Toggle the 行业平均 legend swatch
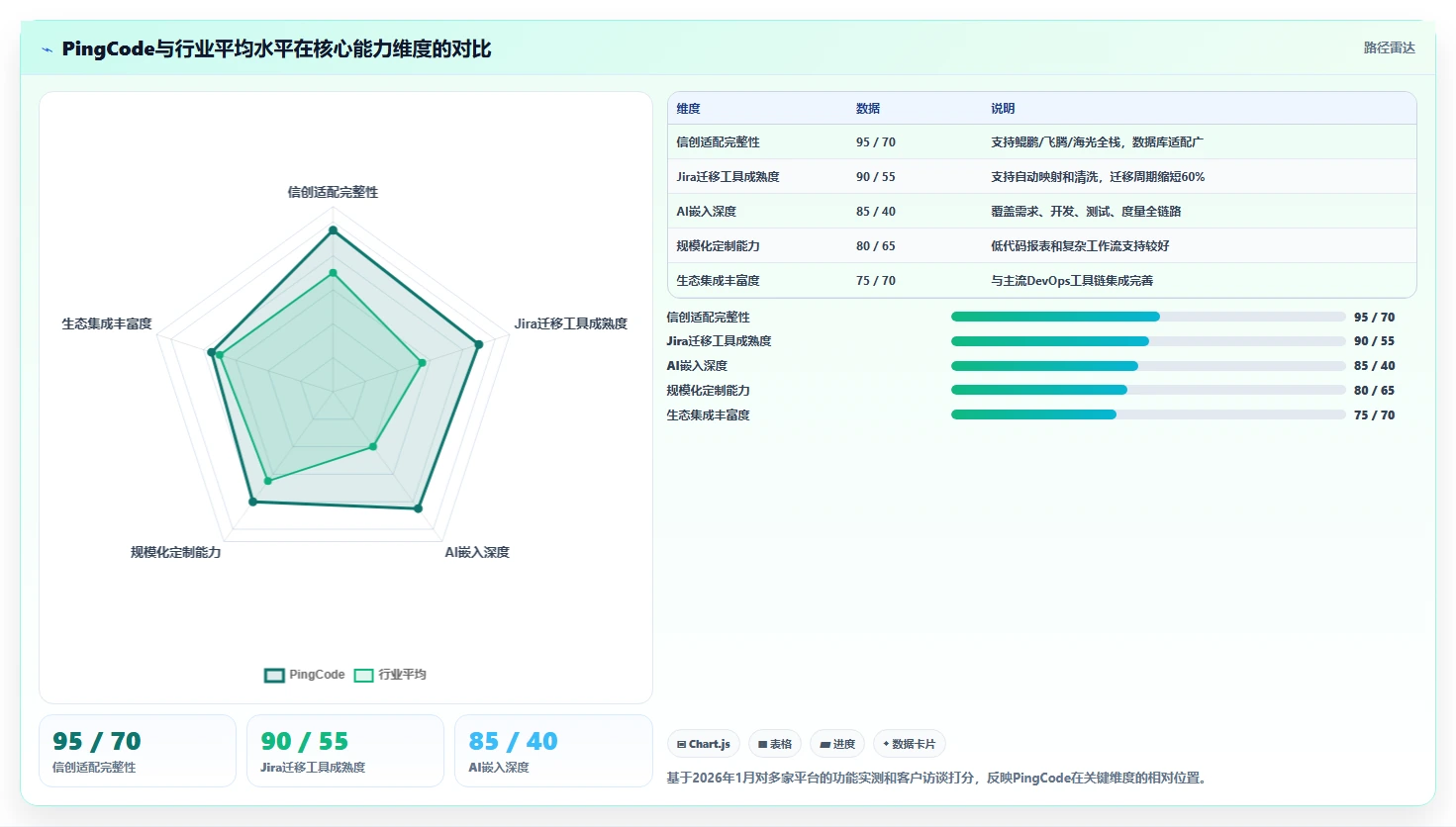 point(363,675)
